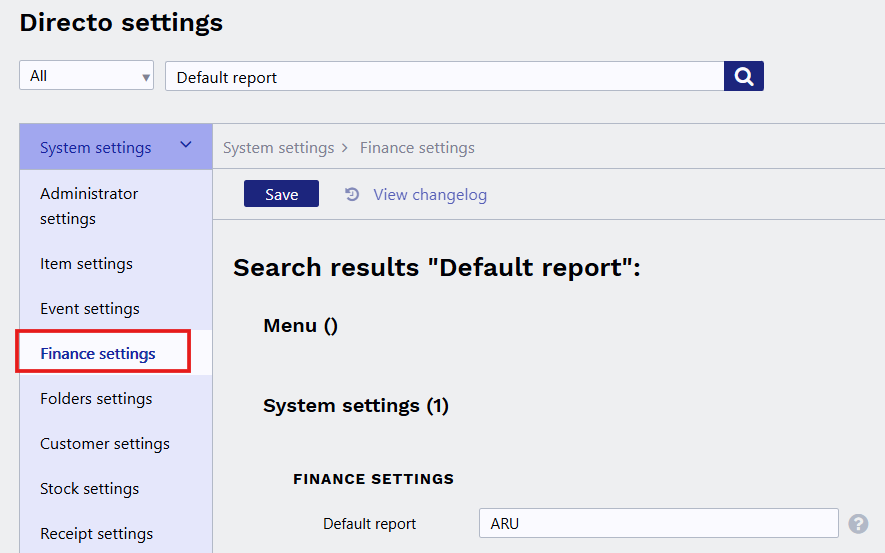Open the View changelog link
The width and height of the screenshot is (885, 553).
[430, 194]
